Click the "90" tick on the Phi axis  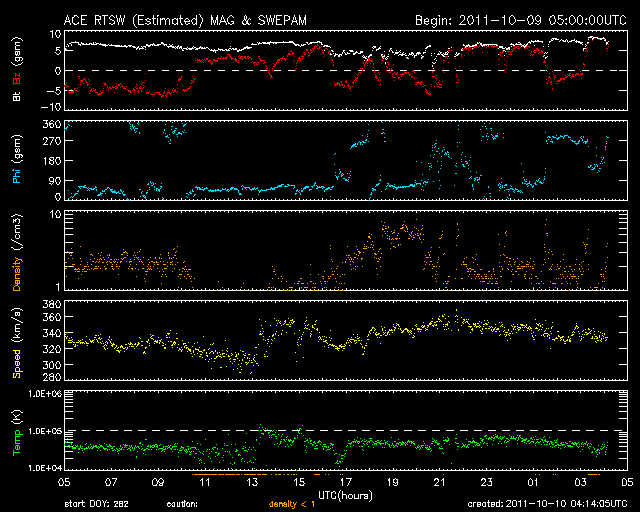(x=55, y=180)
